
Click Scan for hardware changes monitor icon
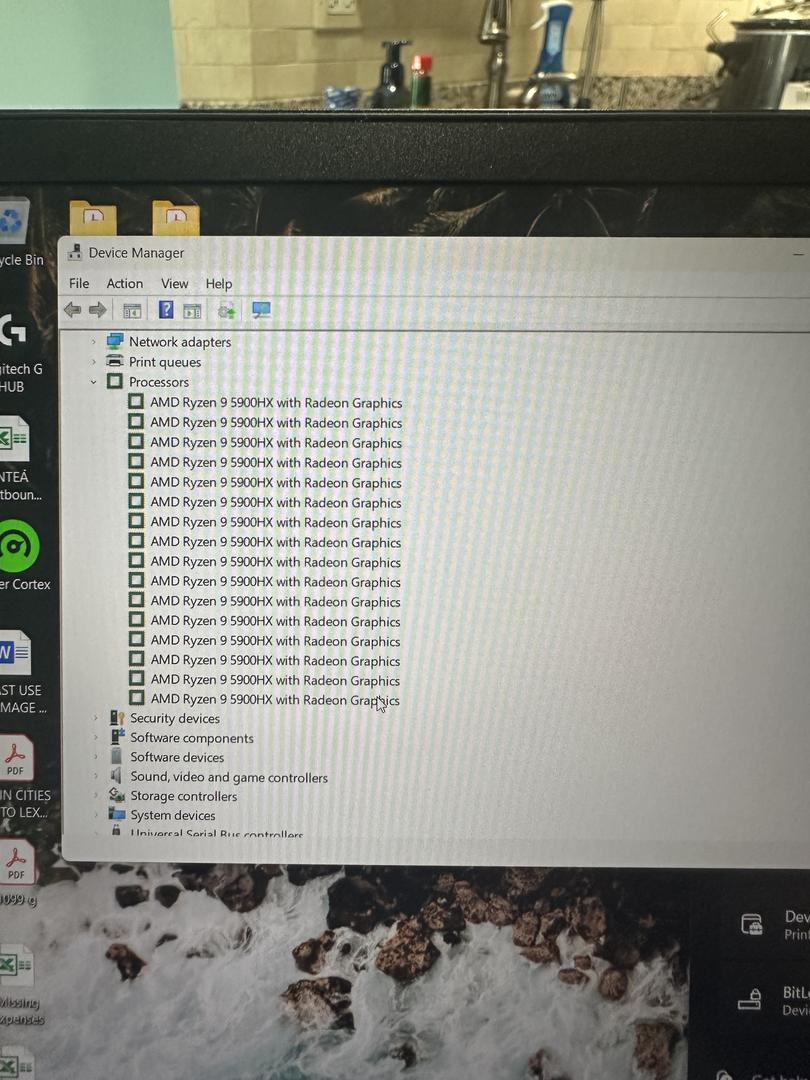pyautogui.click(x=261, y=310)
